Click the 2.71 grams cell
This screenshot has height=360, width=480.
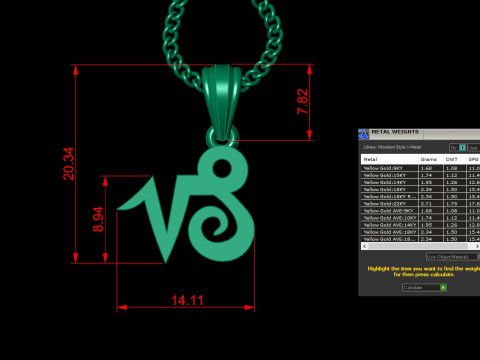pos(431,204)
